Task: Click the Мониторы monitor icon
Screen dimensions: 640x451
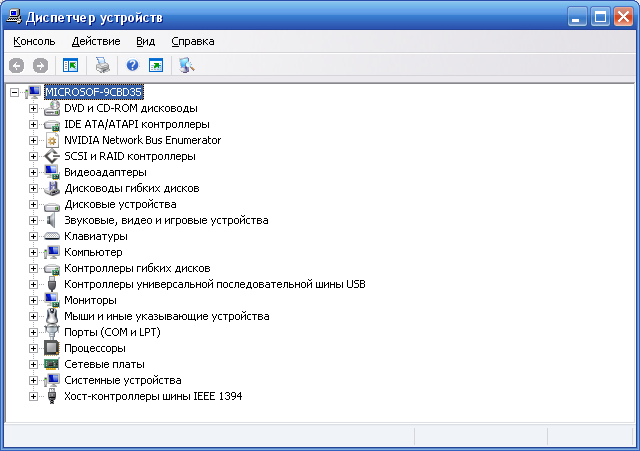Action: point(52,300)
